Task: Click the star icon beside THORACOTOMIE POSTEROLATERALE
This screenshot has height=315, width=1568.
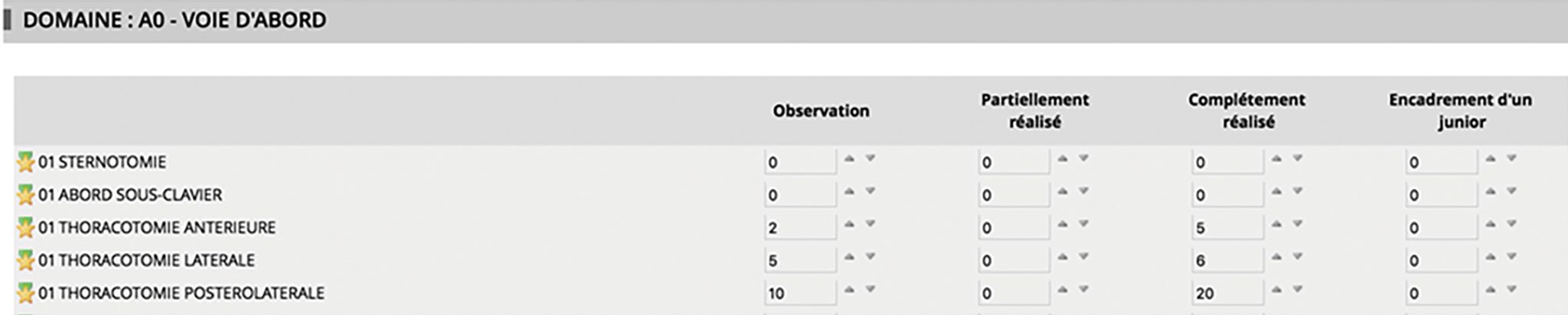Action: [25, 293]
